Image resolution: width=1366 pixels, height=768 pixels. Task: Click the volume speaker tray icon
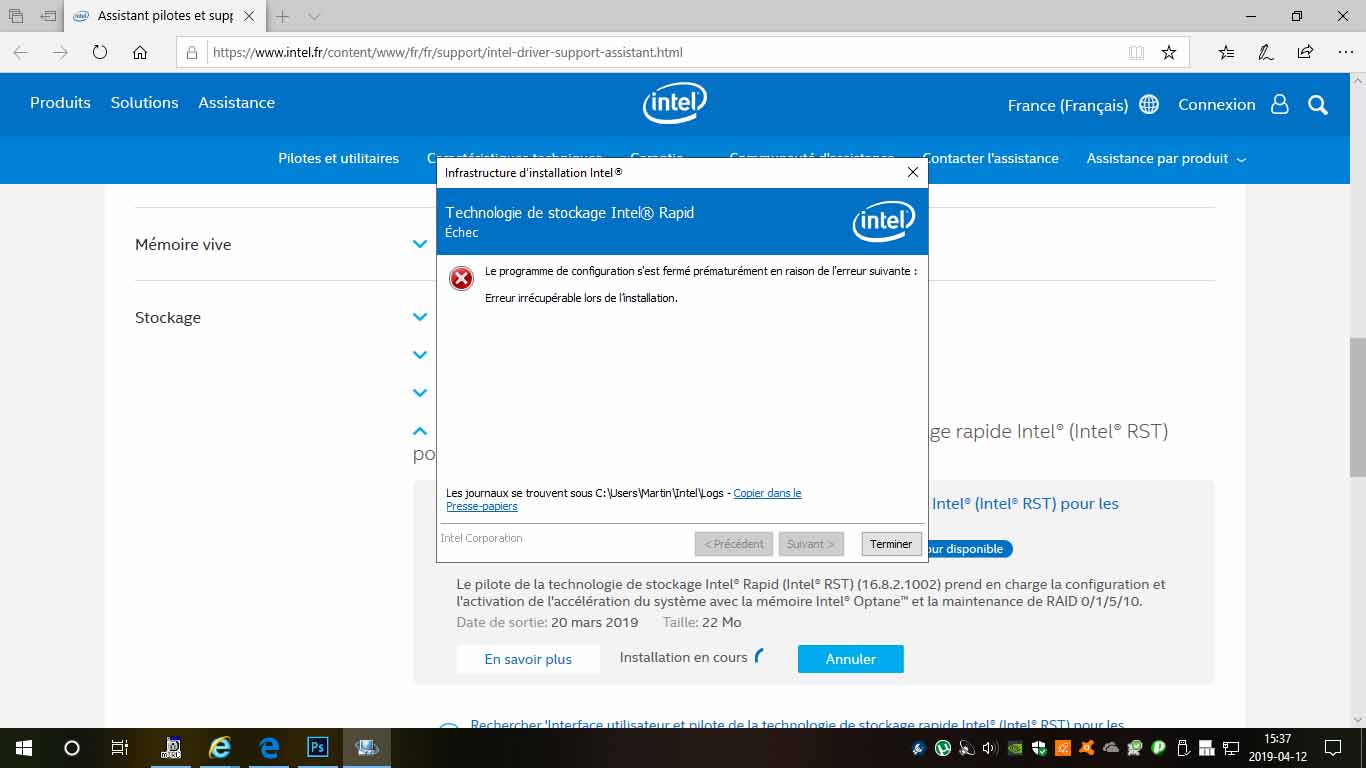[x=990, y=747]
